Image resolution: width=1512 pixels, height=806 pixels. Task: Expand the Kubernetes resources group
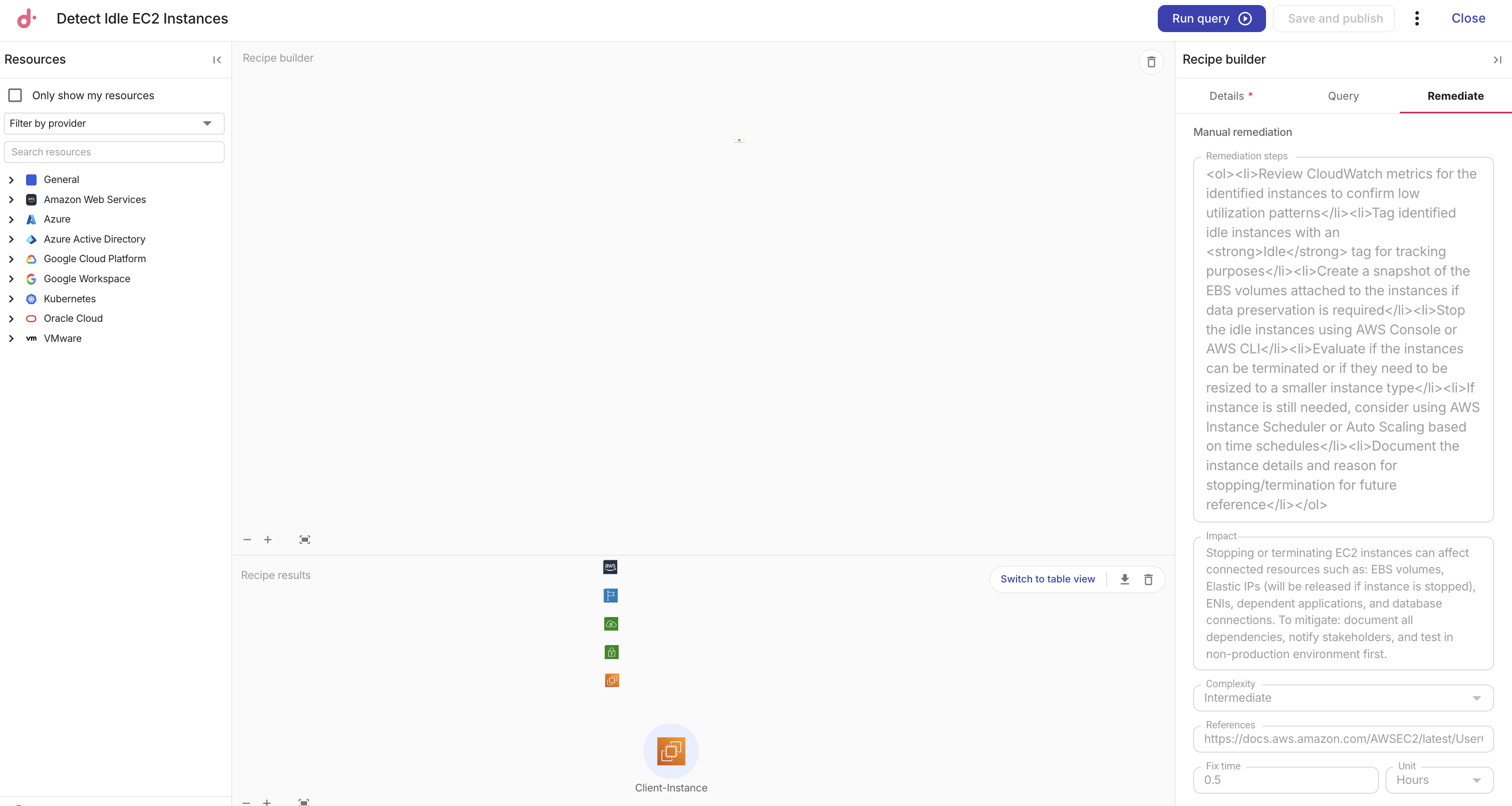pyautogui.click(x=11, y=299)
